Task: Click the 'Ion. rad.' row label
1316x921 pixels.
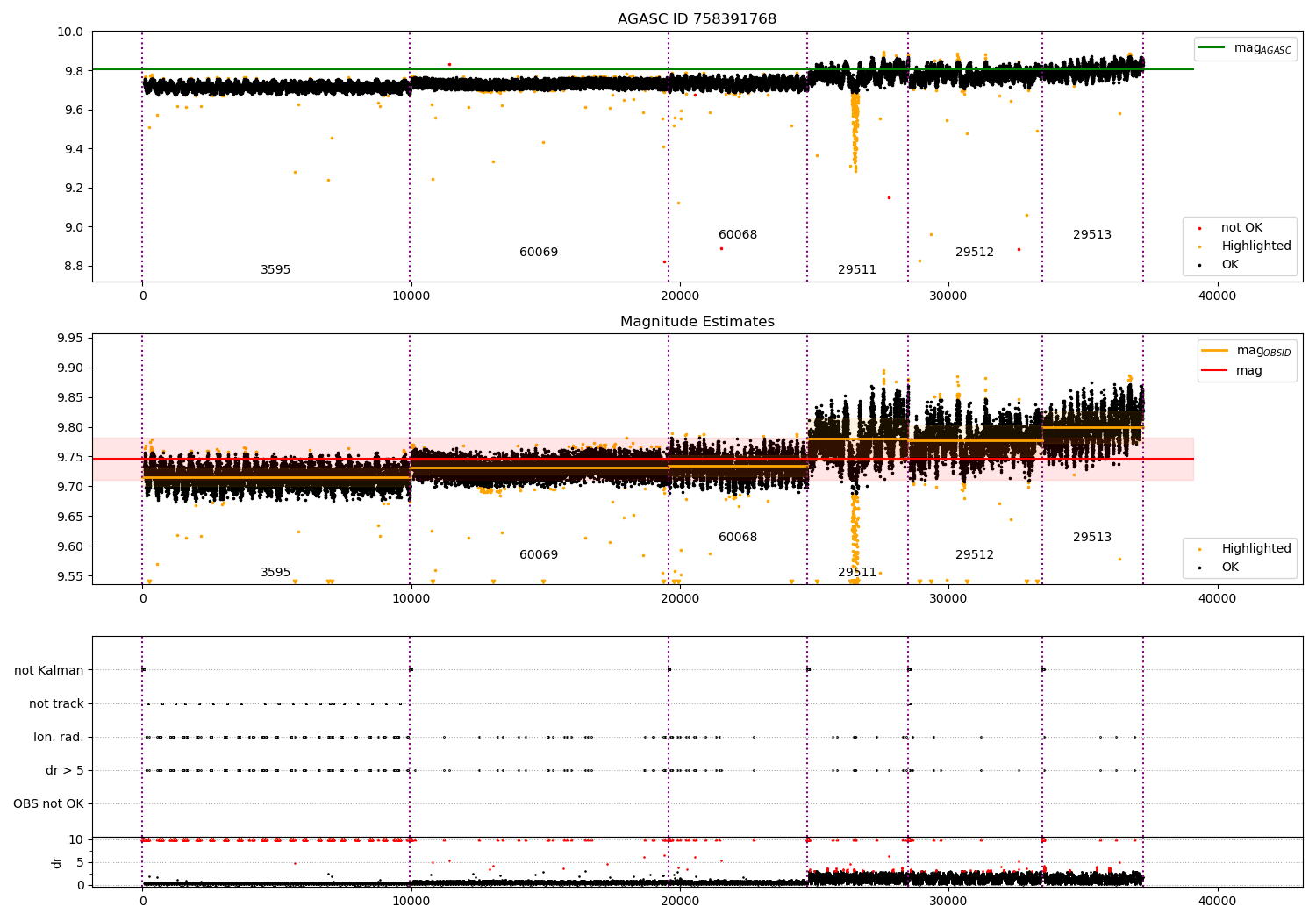Action: pyautogui.click(x=59, y=737)
